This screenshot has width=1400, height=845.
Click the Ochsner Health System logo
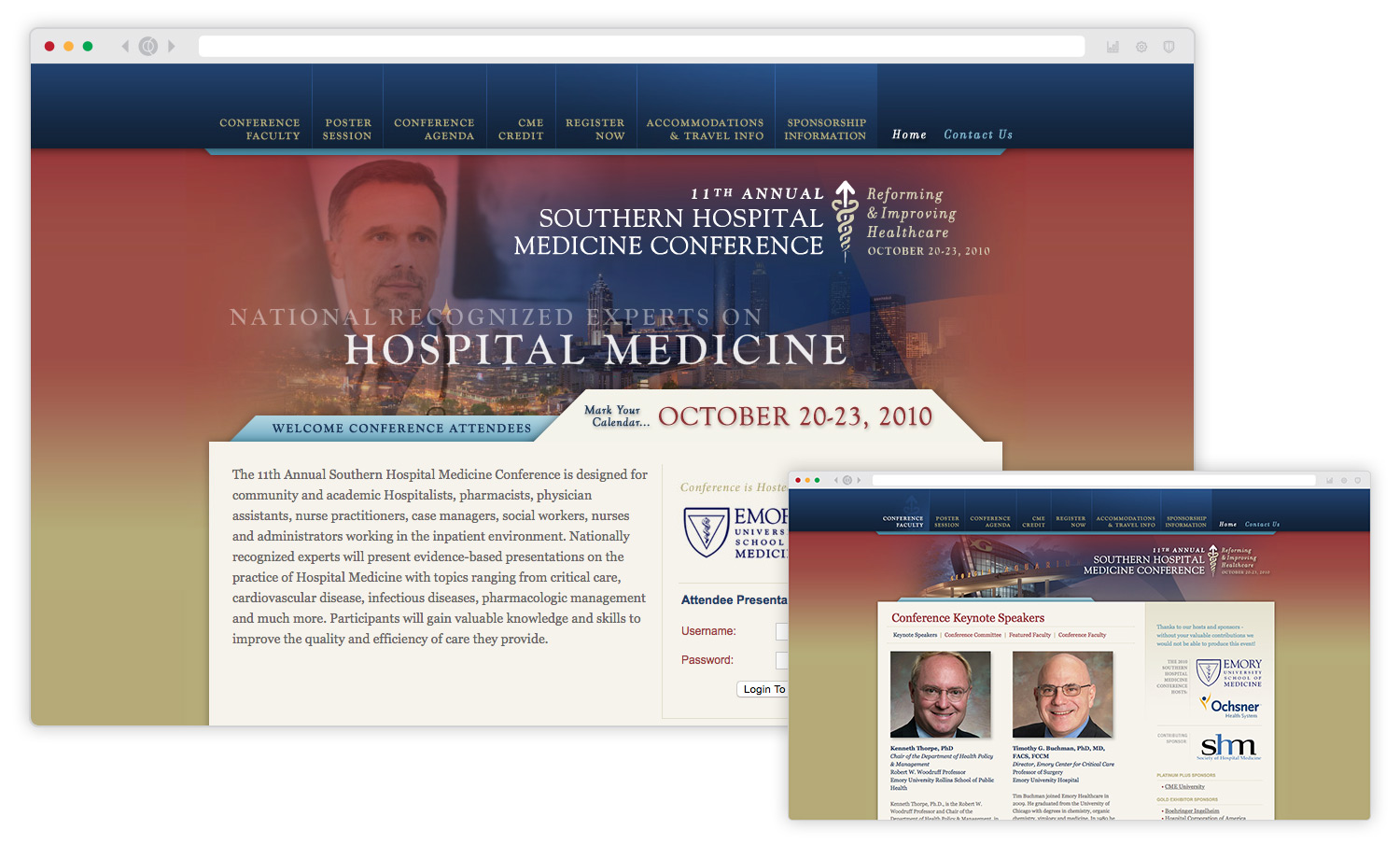1231,706
